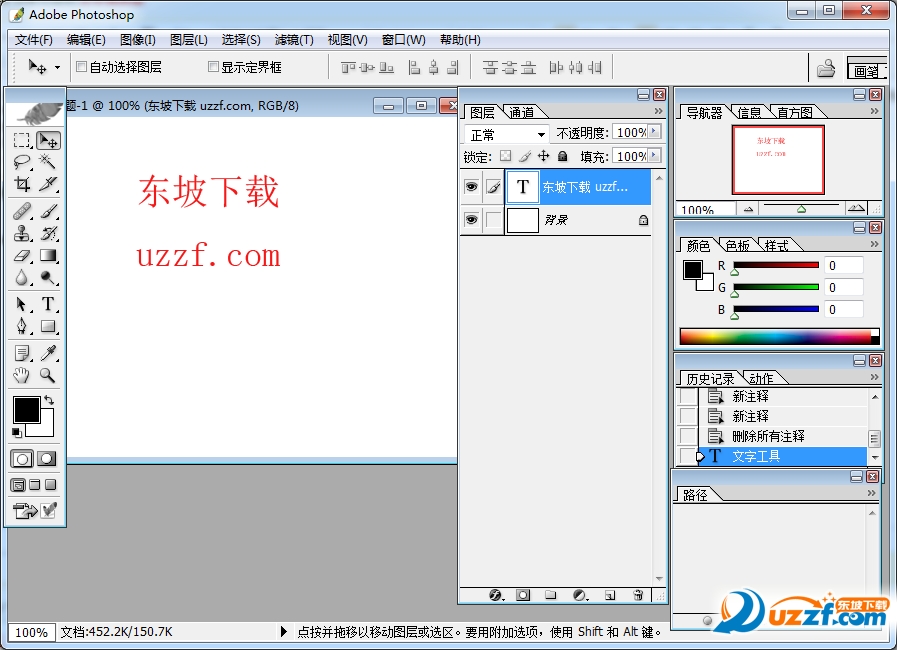Toggle lock image pixels brush icon

point(525,156)
